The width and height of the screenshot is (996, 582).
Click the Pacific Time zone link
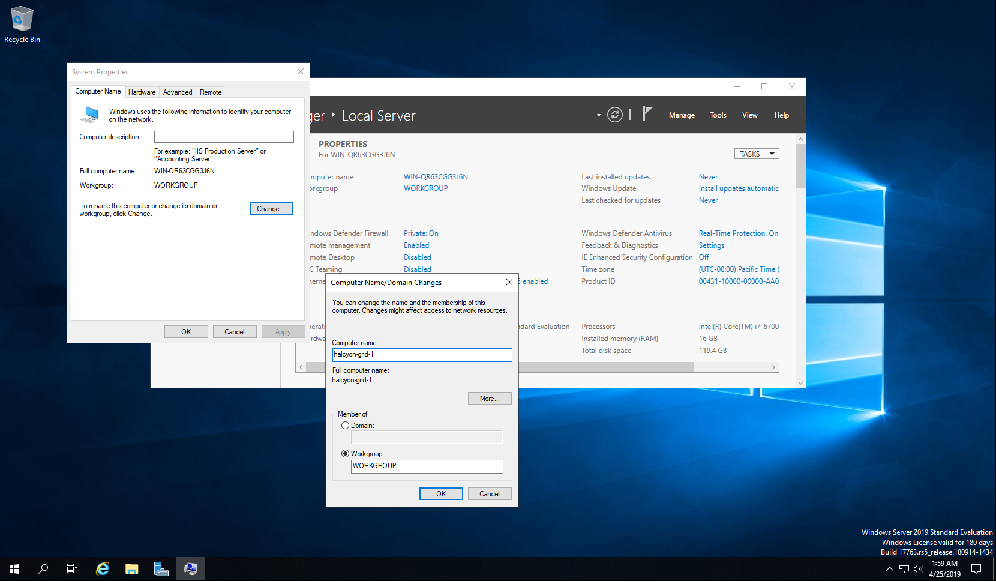click(739, 269)
